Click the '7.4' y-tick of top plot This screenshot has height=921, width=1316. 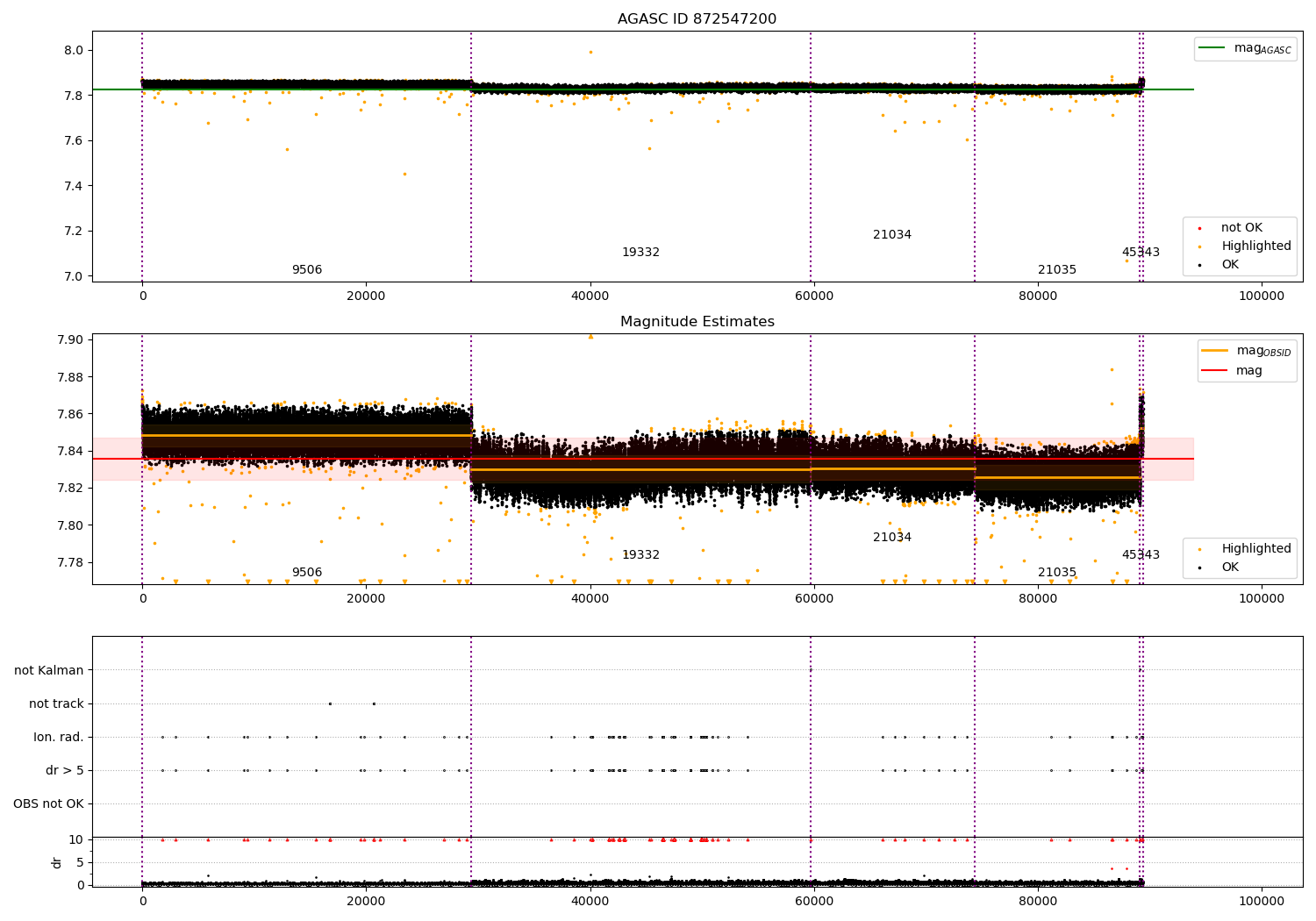pyautogui.click(x=74, y=186)
